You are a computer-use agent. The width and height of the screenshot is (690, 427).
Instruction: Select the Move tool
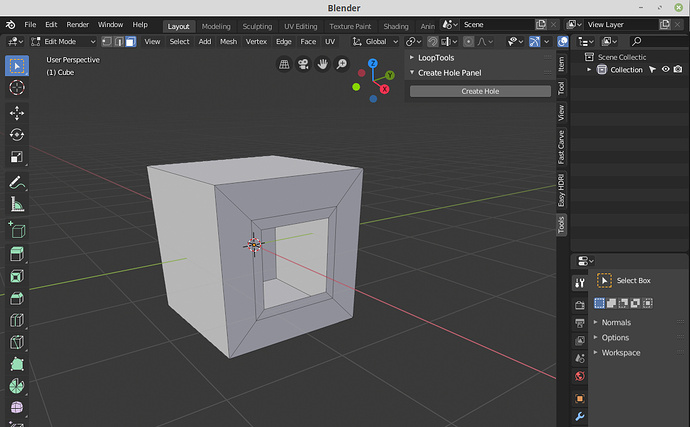click(x=17, y=113)
